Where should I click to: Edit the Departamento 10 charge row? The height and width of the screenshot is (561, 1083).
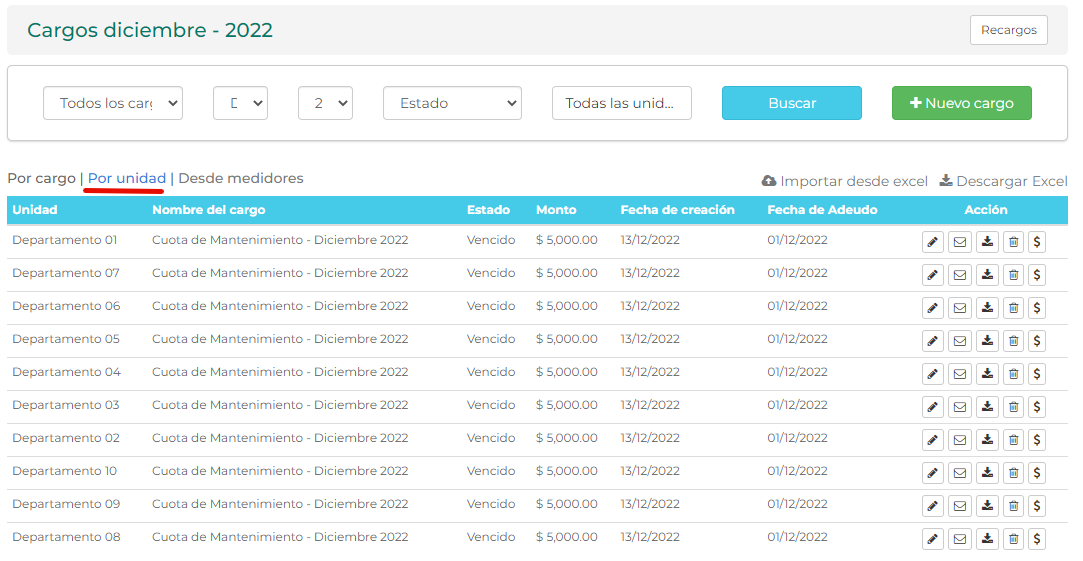coord(932,472)
